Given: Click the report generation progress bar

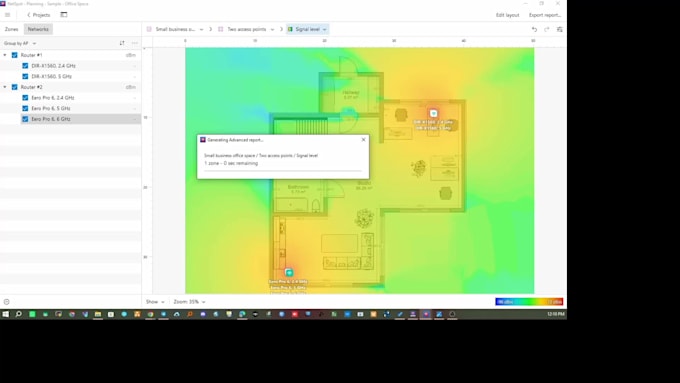Looking at the screenshot, I should [x=283, y=171].
